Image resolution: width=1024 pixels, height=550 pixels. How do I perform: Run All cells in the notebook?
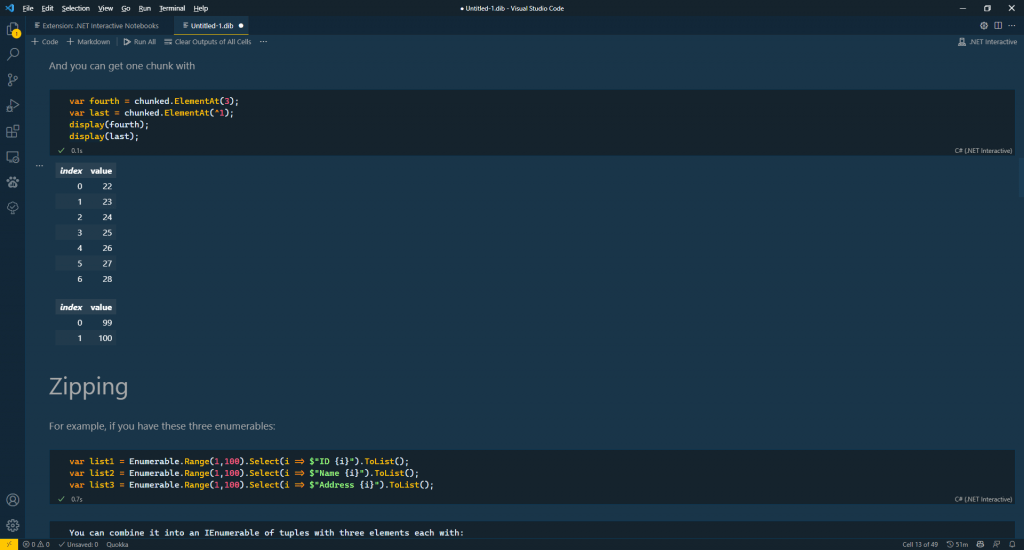(140, 42)
